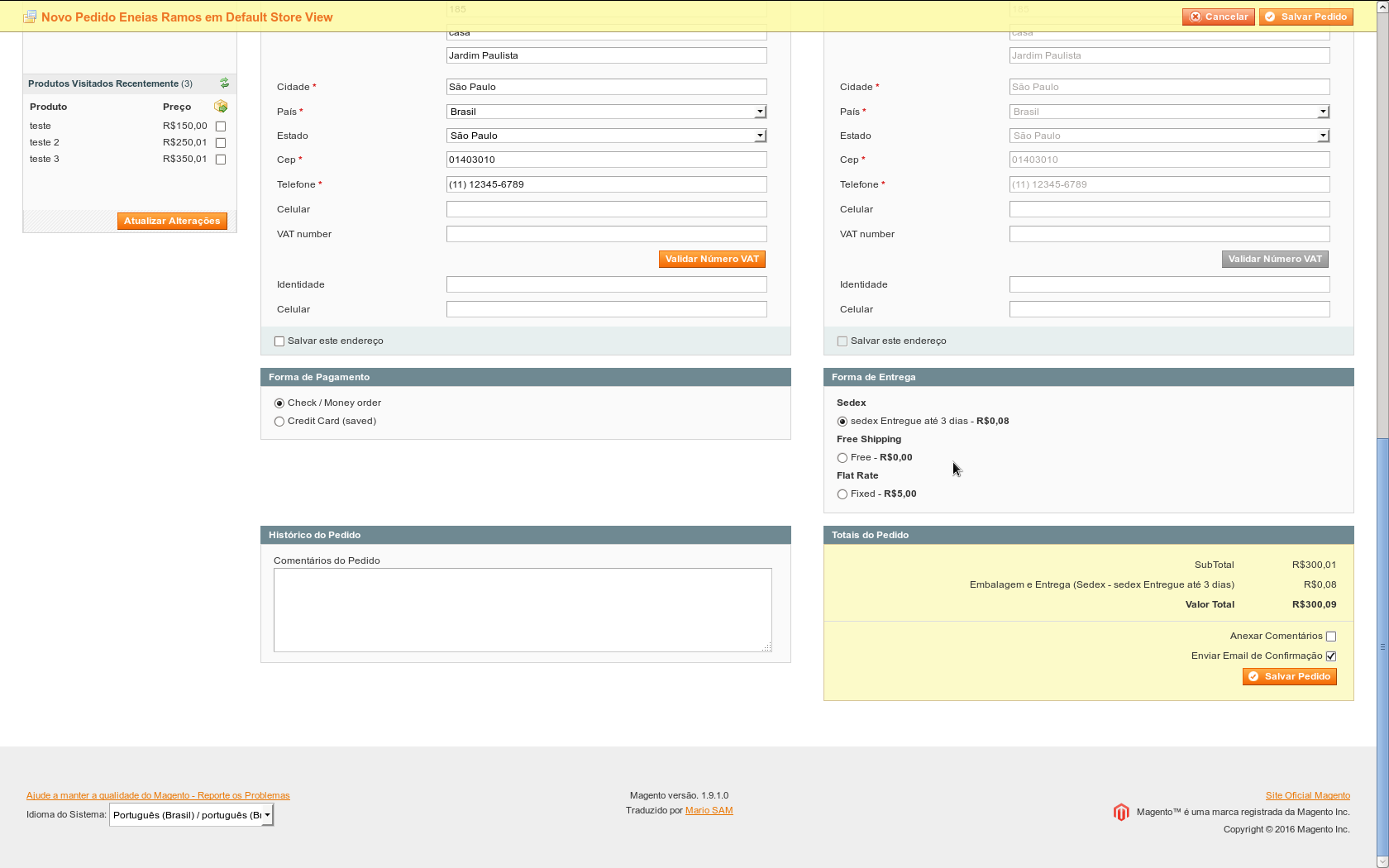Viewport: 1389px width, 868px height.
Task: Choose Fixed R$5,00 flat rate shipping
Action: (x=842, y=494)
